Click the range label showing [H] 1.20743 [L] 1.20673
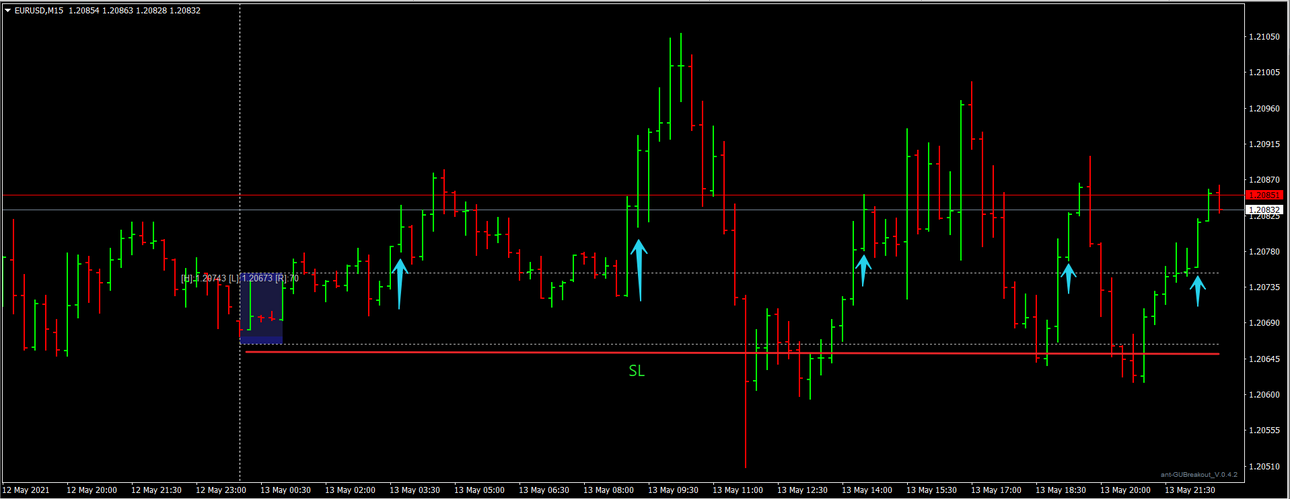Viewport: 1290px width, 499px height. click(240, 278)
